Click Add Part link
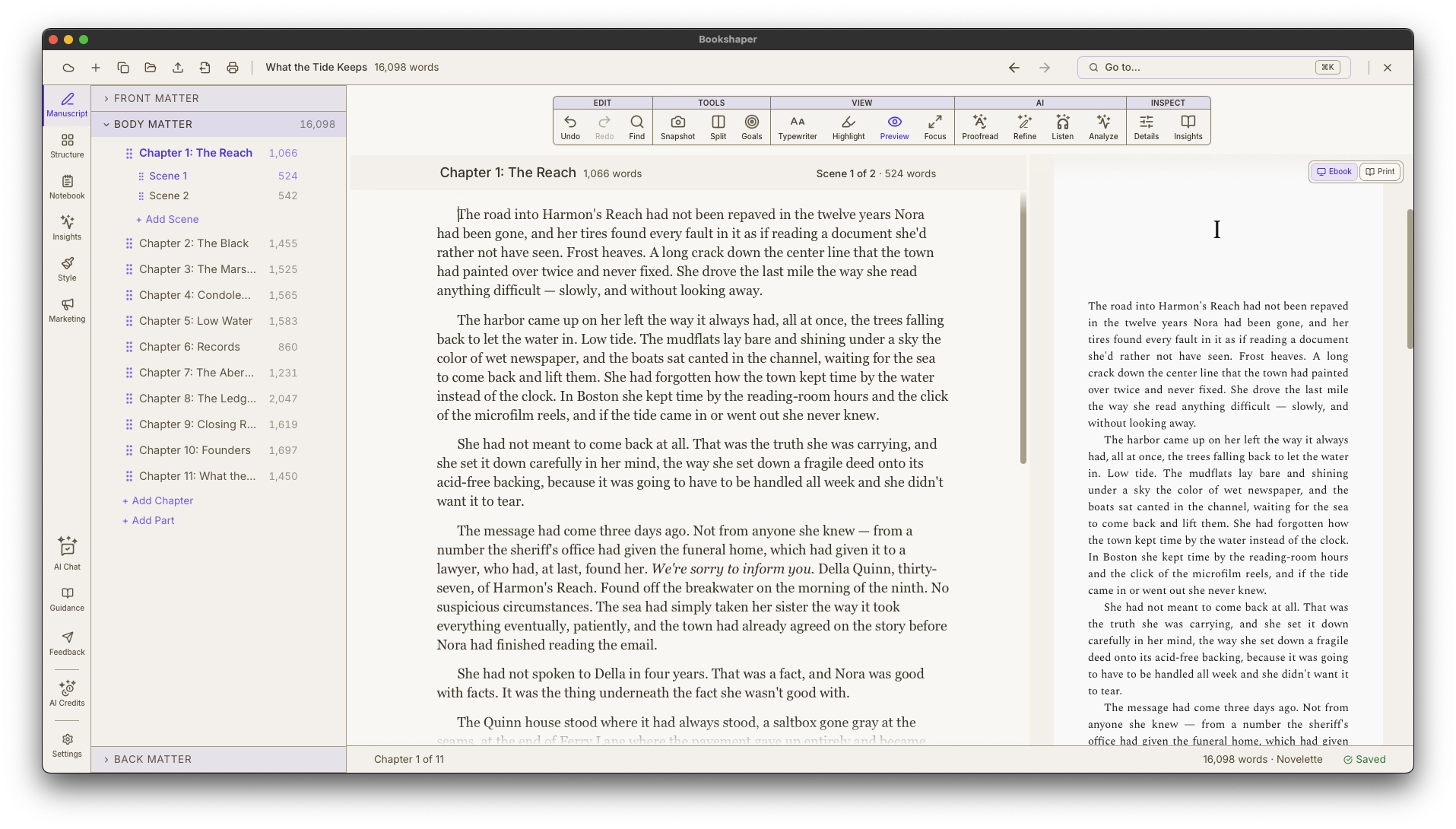 coord(148,520)
